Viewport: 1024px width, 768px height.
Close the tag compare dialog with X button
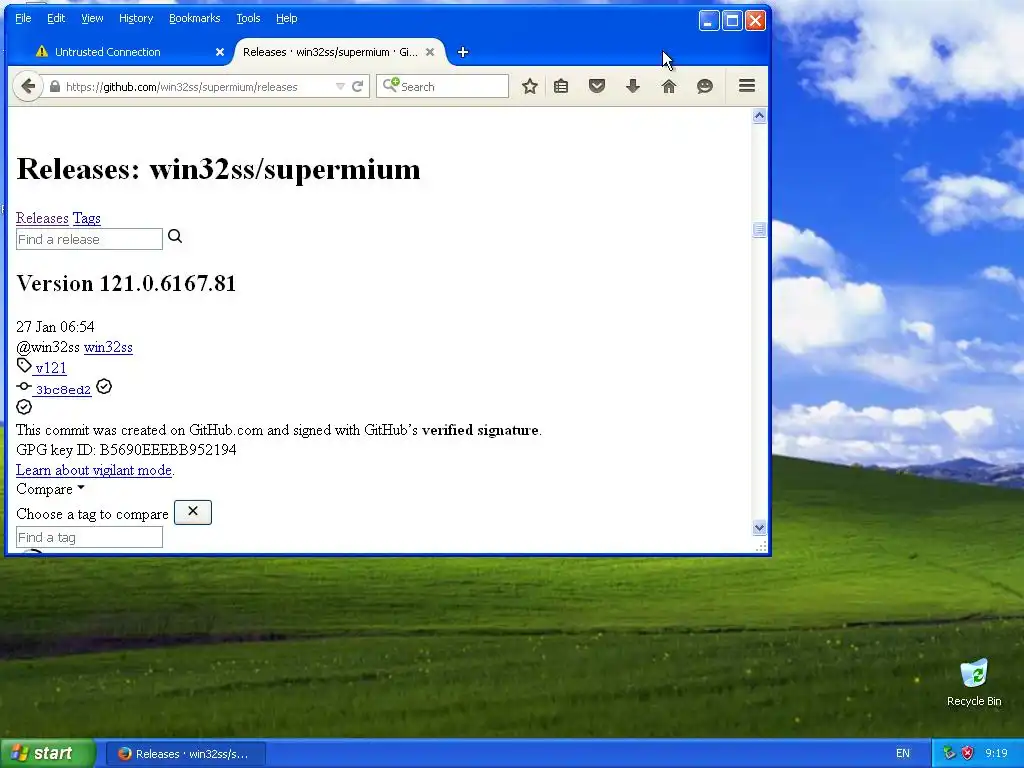[193, 512]
